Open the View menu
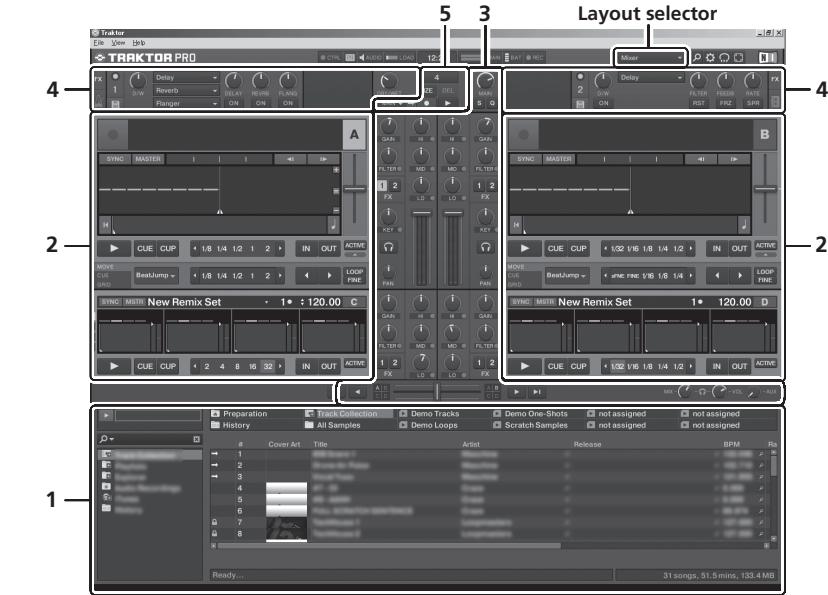 tap(118, 43)
